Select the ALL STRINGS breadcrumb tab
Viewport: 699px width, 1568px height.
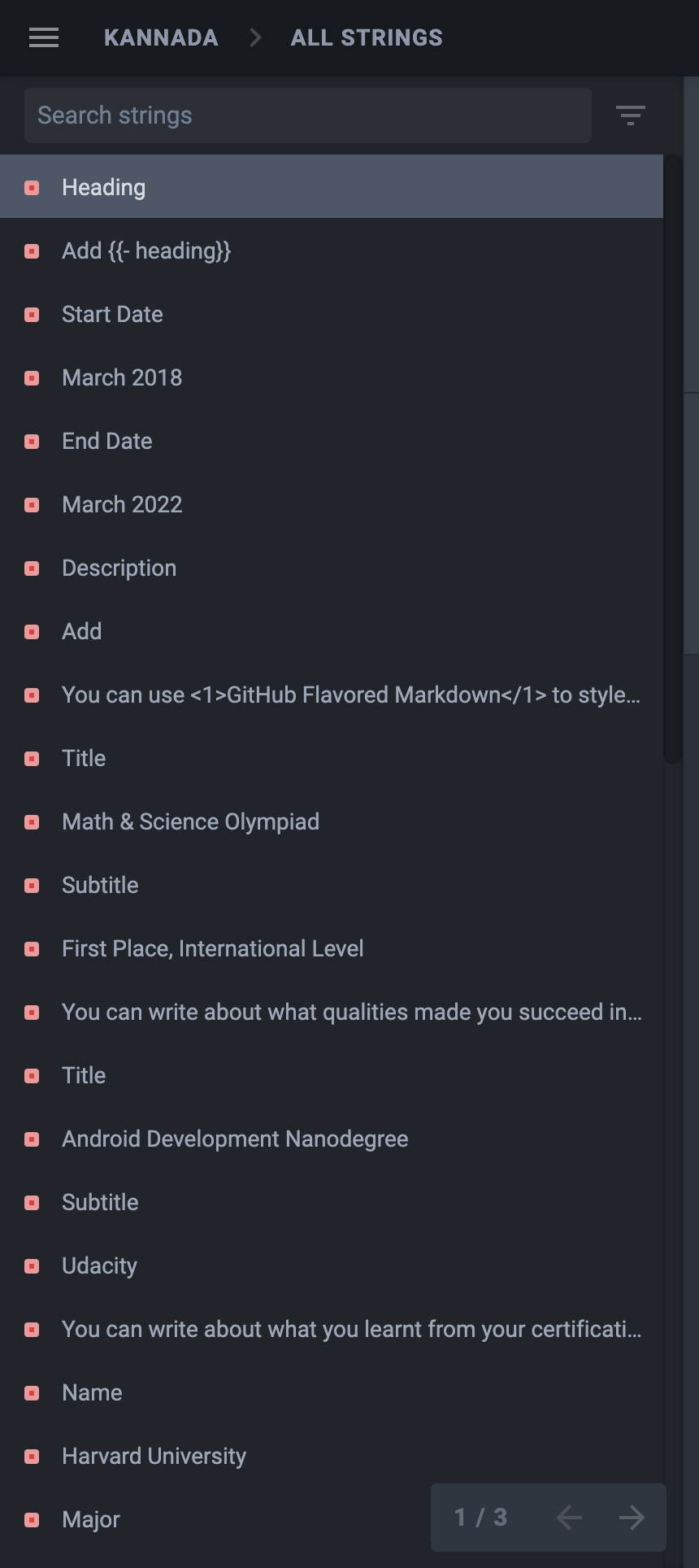pos(366,37)
